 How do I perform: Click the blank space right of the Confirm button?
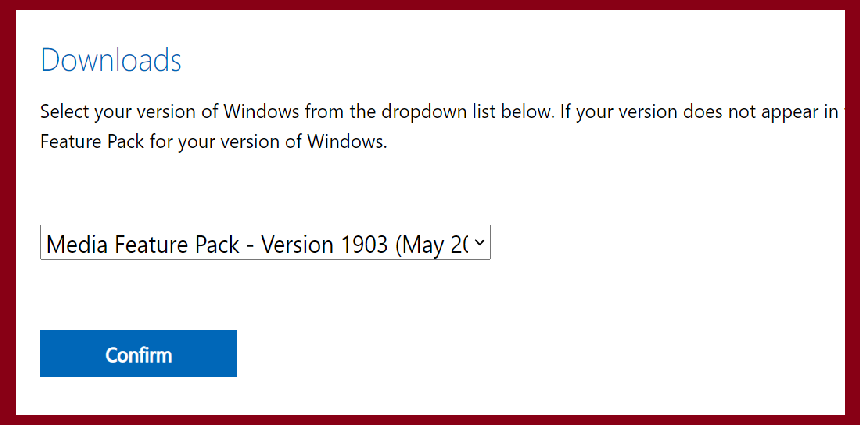[538, 353]
